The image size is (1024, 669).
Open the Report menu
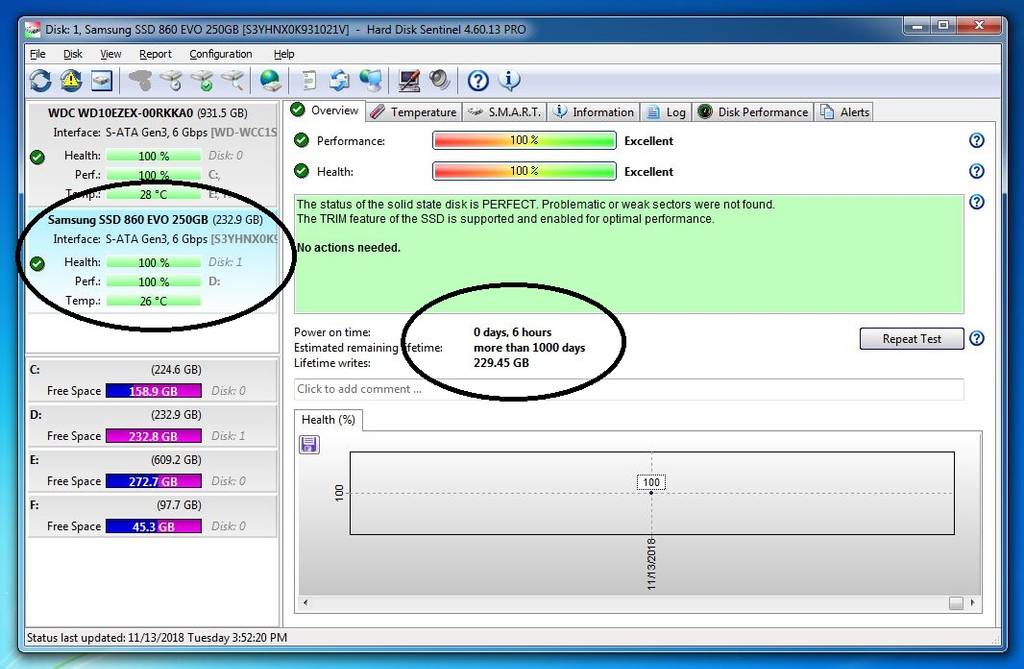(155, 54)
